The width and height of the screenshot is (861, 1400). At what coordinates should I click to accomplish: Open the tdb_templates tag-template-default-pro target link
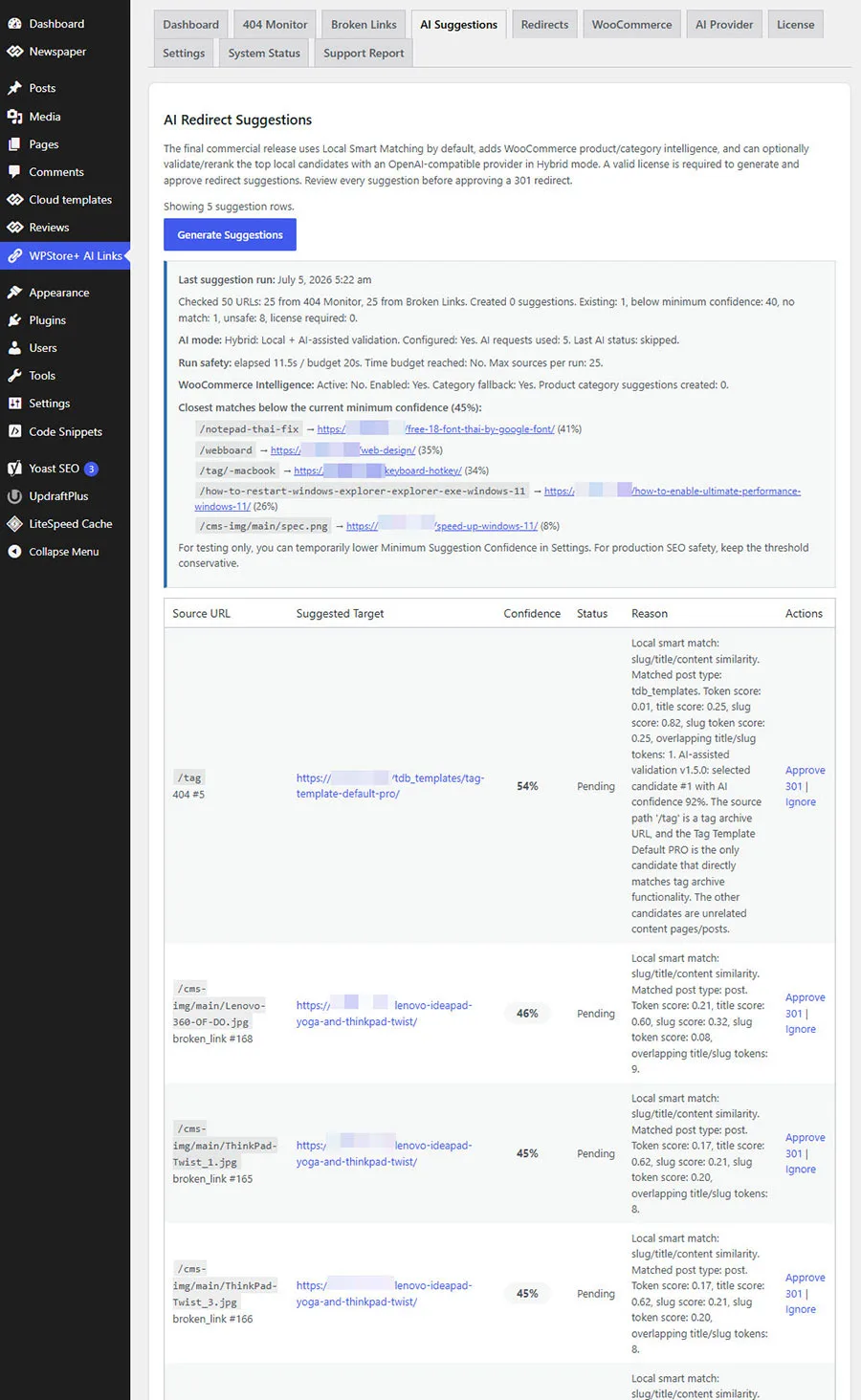tap(390, 786)
